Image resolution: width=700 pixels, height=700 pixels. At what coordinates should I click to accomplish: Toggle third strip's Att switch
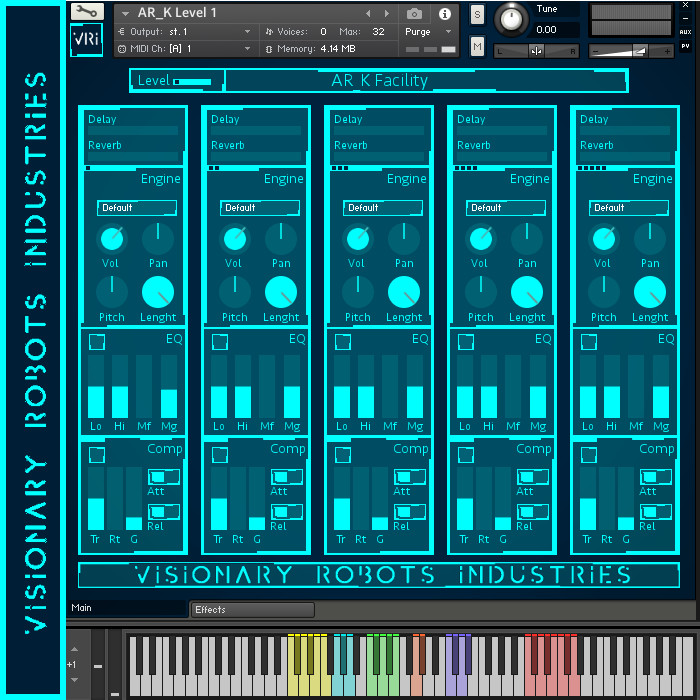[x=410, y=477]
